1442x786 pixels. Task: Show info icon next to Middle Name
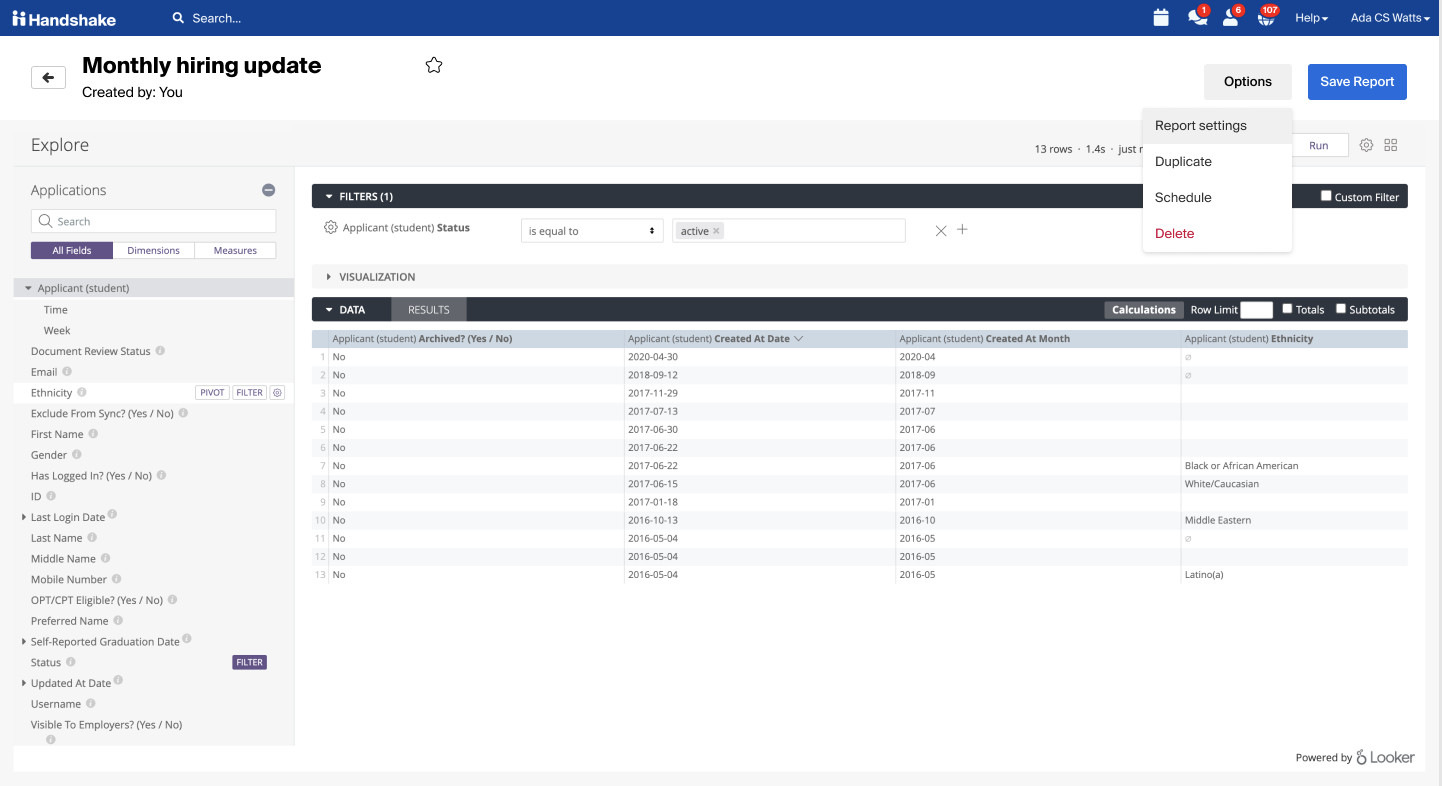pos(105,559)
